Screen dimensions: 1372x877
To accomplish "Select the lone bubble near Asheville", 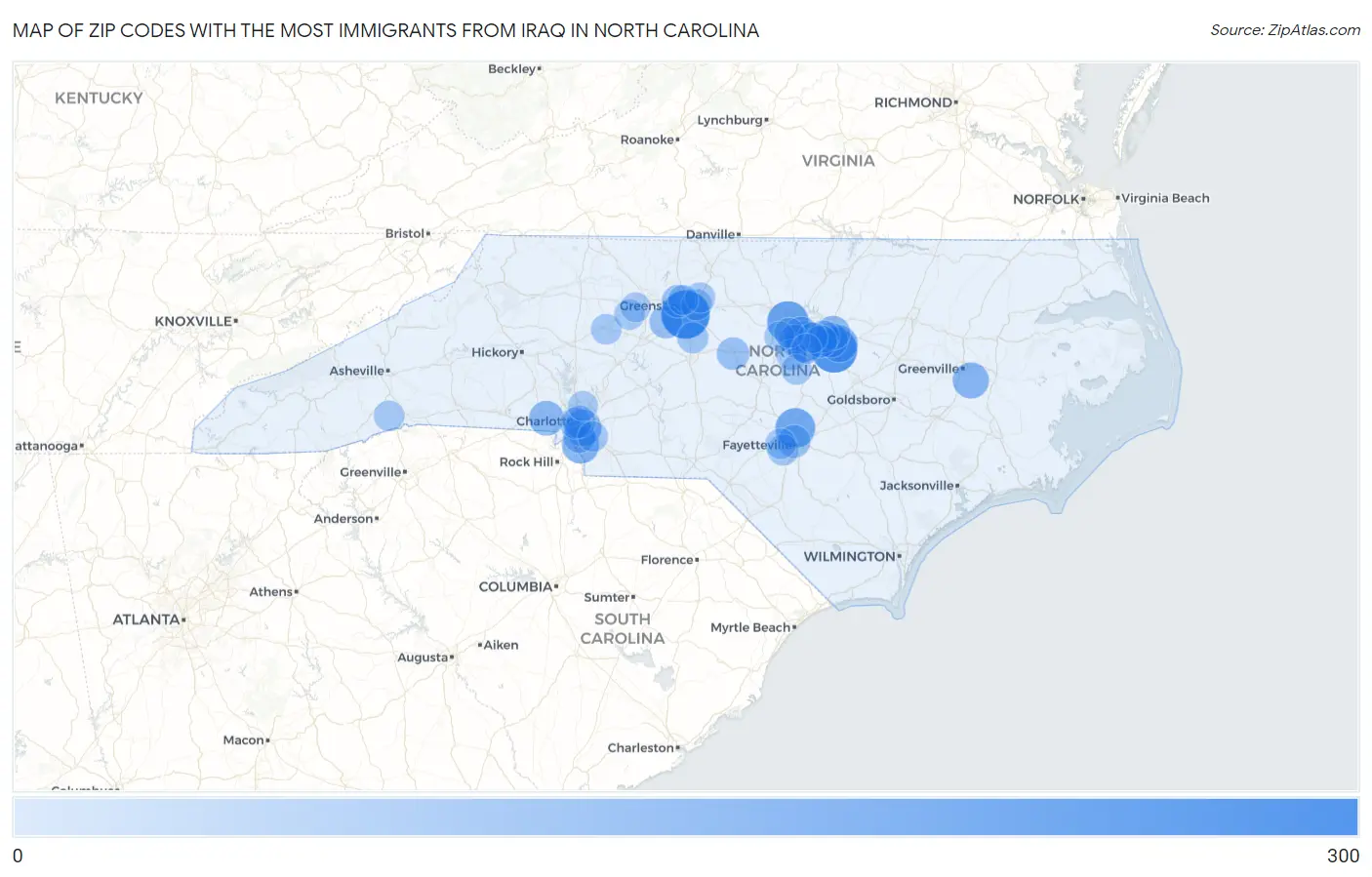I will (389, 416).
